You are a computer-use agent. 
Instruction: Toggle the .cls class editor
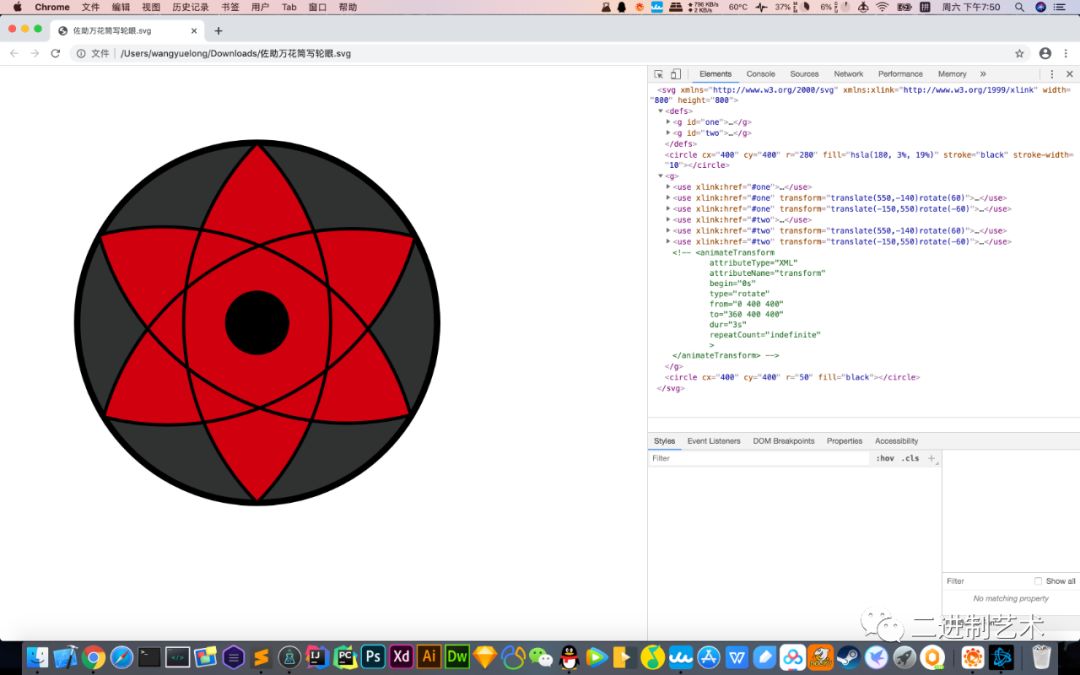911,458
